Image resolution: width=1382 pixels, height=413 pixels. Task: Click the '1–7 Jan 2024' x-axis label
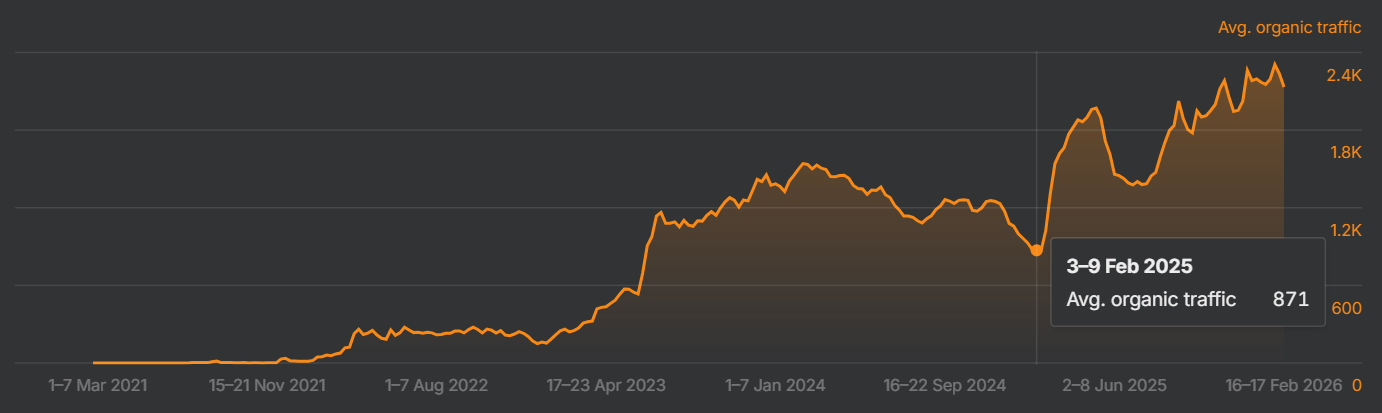click(775, 384)
